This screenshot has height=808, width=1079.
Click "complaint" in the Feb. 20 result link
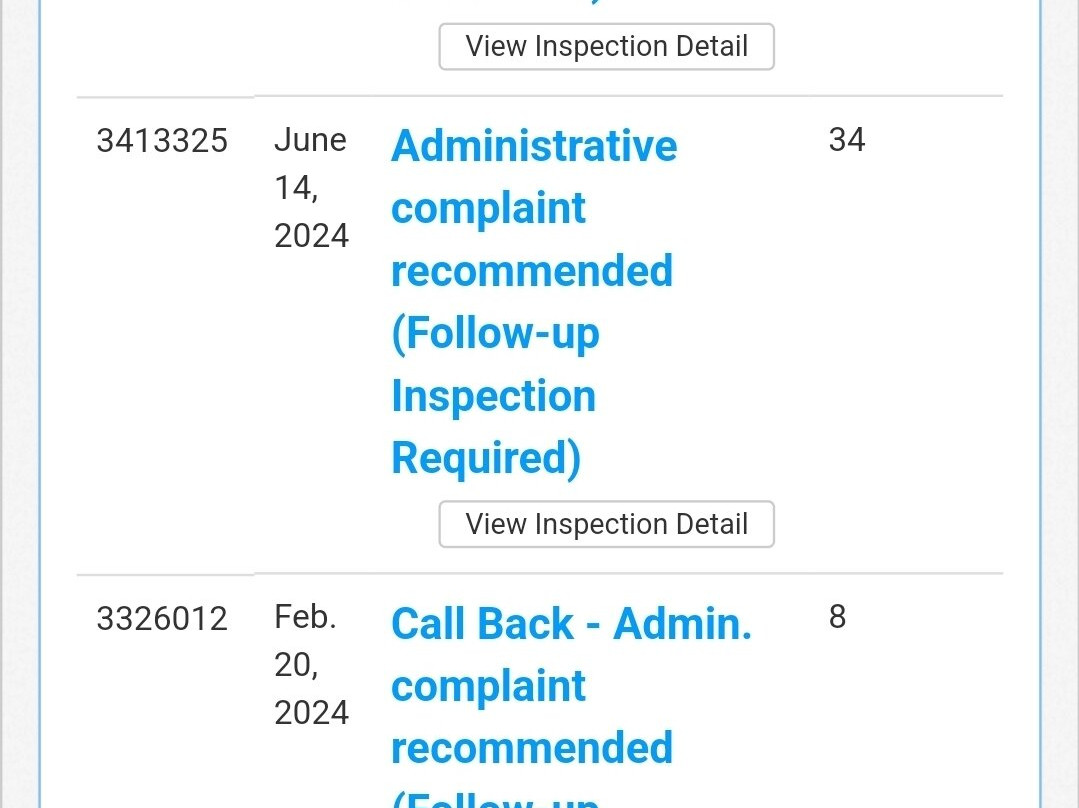point(488,686)
